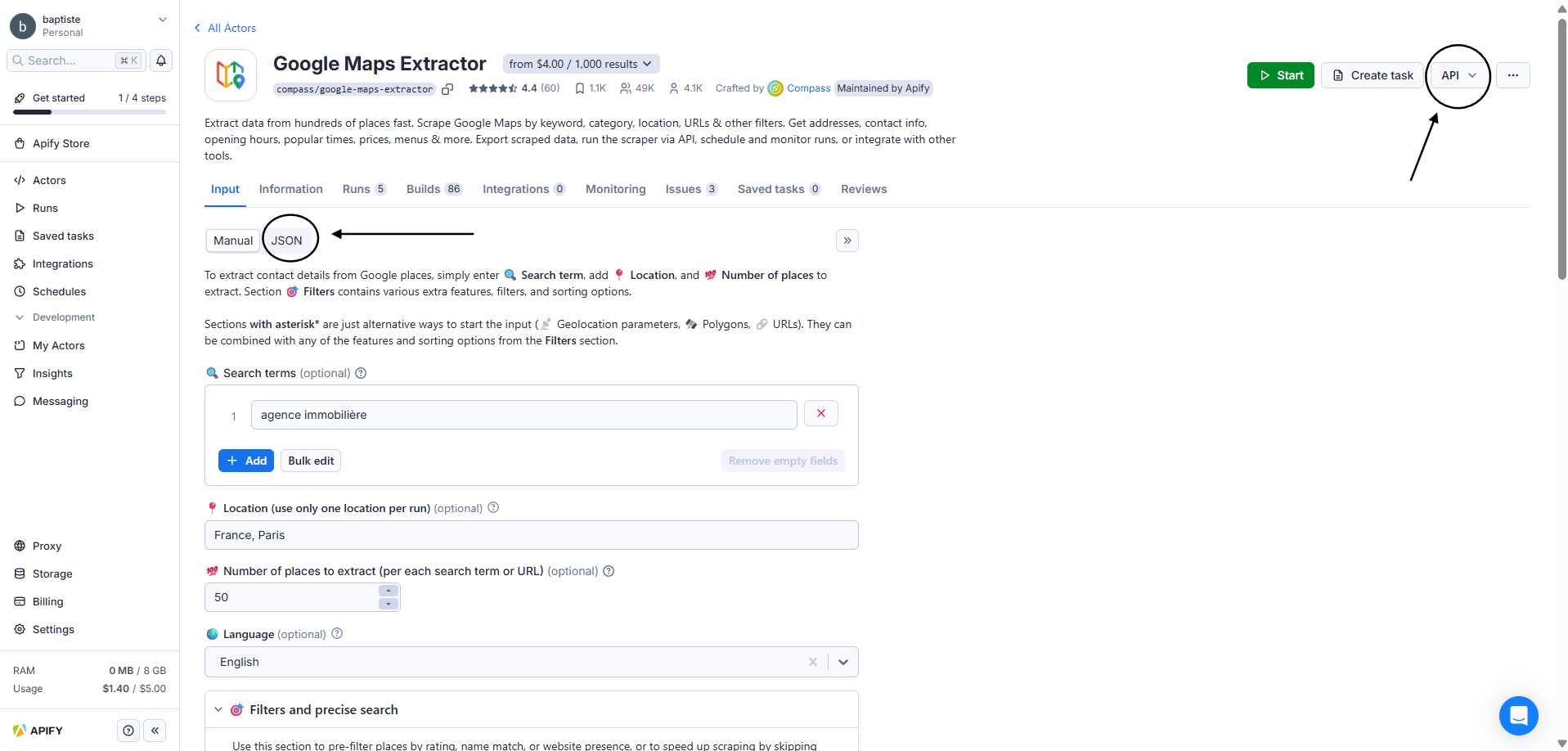Open Bulk edit for search terms
Image resolution: width=1568 pixels, height=751 pixels.
click(311, 461)
